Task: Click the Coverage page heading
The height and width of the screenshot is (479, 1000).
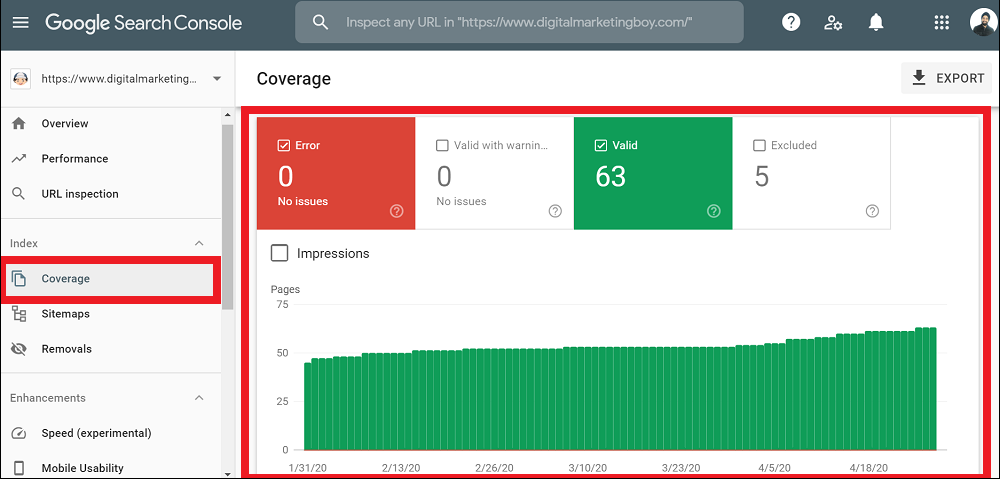Action: pyautogui.click(x=293, y=79)
